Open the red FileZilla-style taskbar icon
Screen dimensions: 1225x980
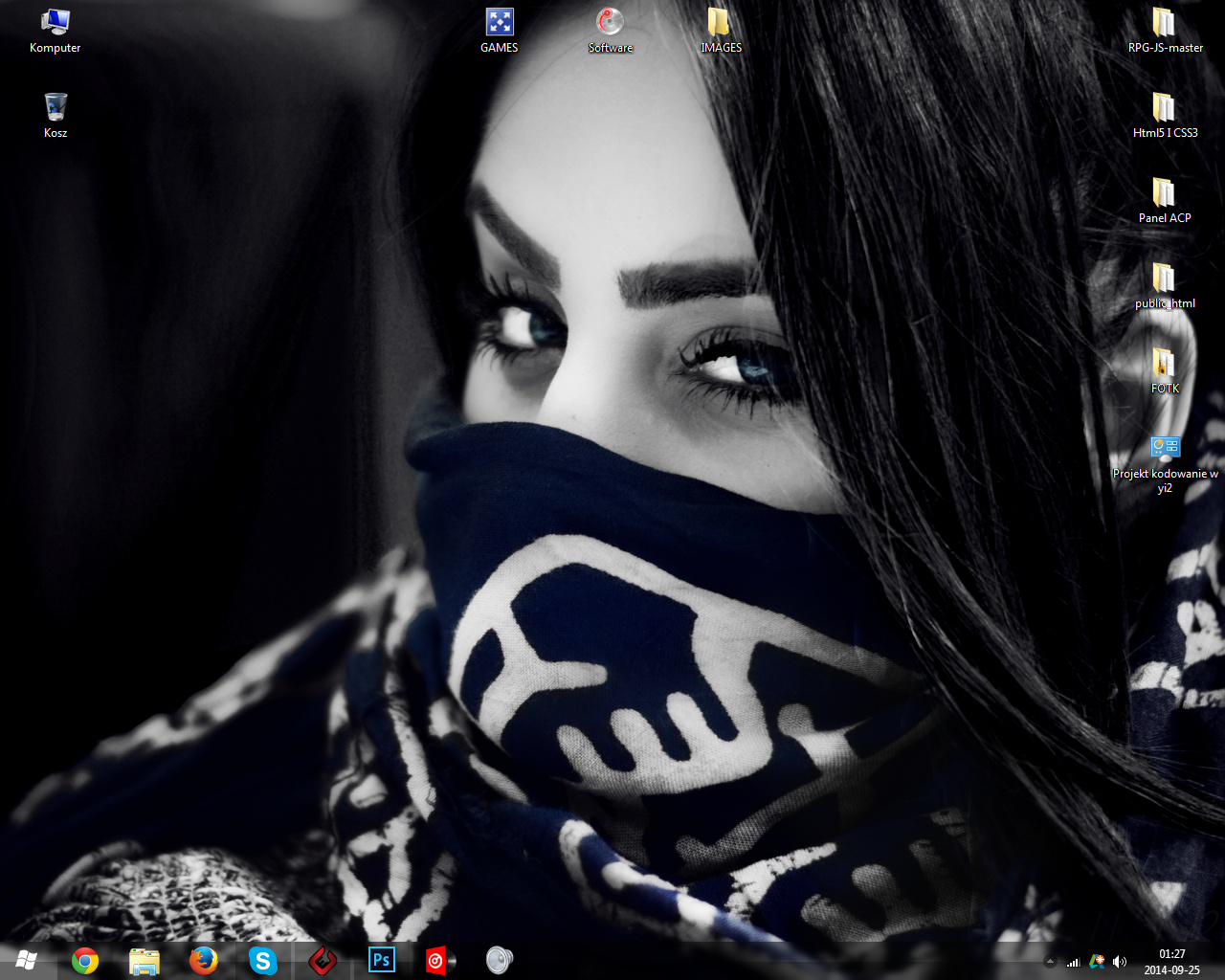coord(323,960)
